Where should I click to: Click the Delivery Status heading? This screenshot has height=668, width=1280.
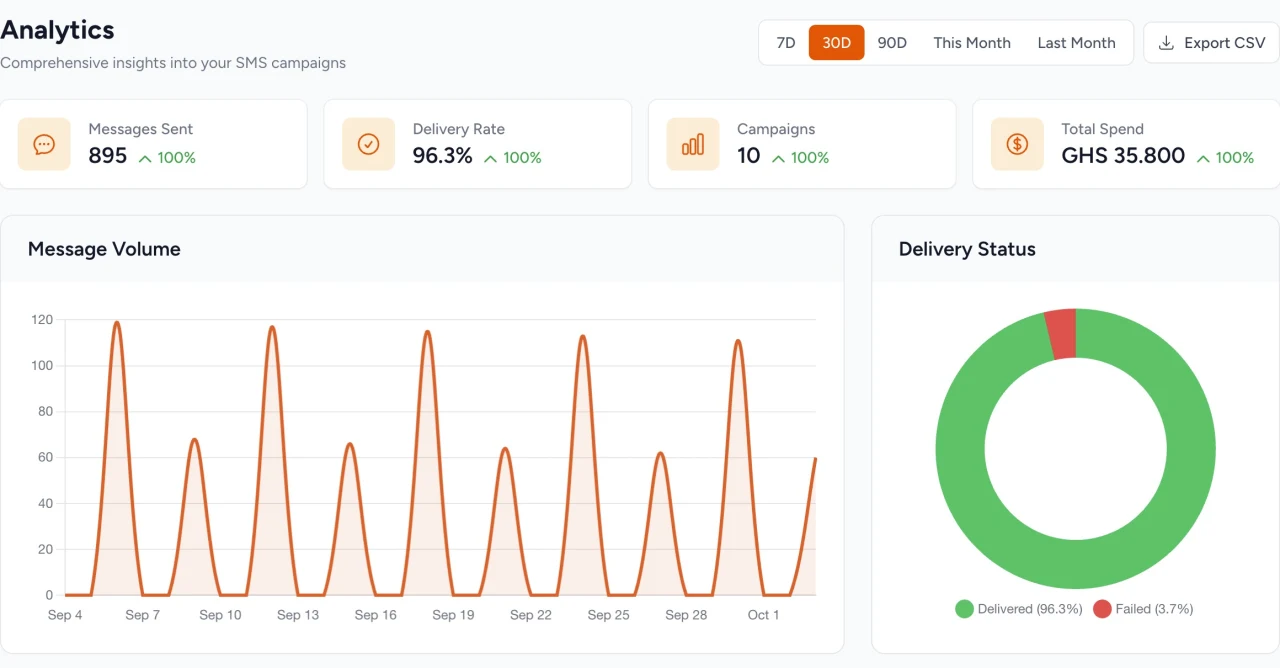click(967, 249)
